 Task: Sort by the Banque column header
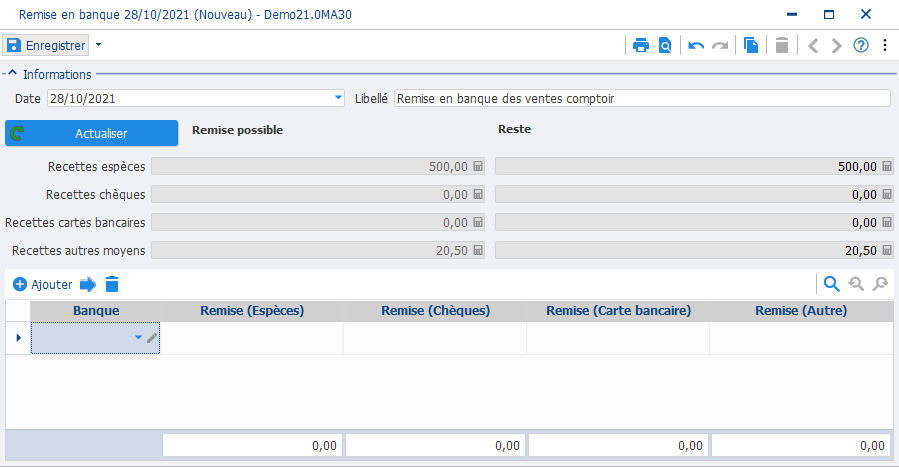pos(96,311)
